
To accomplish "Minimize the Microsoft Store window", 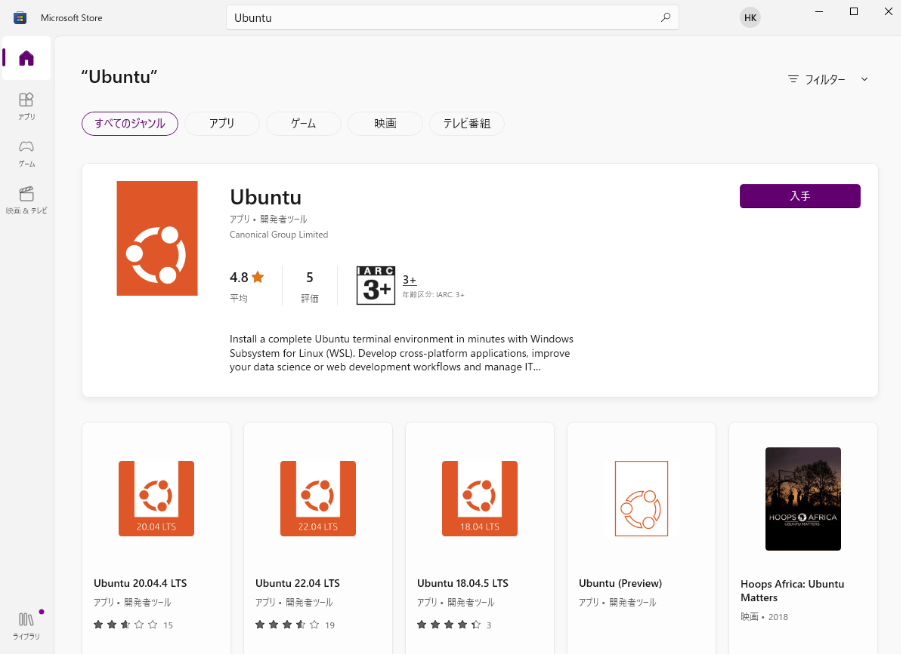I will (x=819, y=11).
